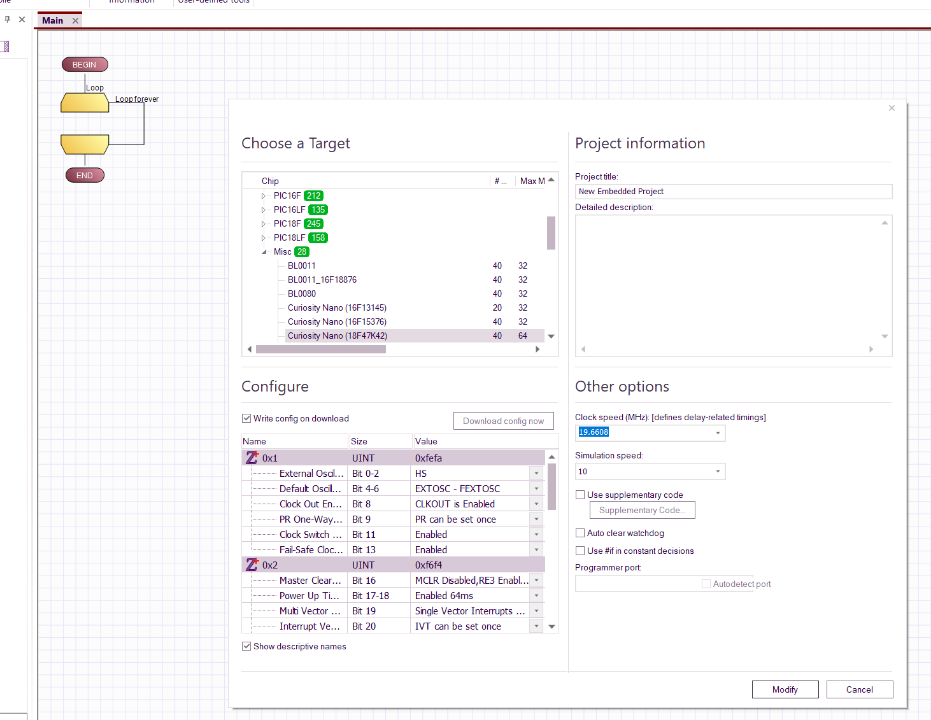Open Power Up Timer value dropdown
931x720 pixels.
[536, 595]
